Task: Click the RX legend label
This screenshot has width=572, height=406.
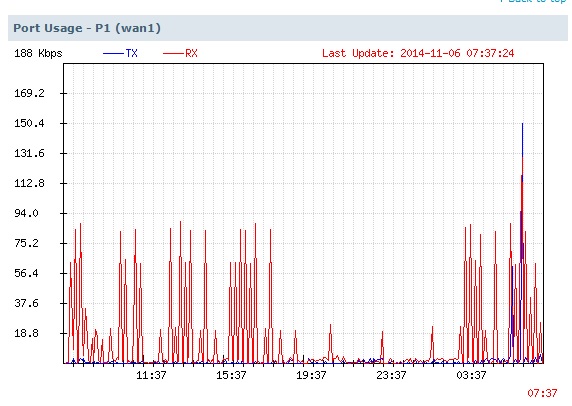Action: pos(191,53)
